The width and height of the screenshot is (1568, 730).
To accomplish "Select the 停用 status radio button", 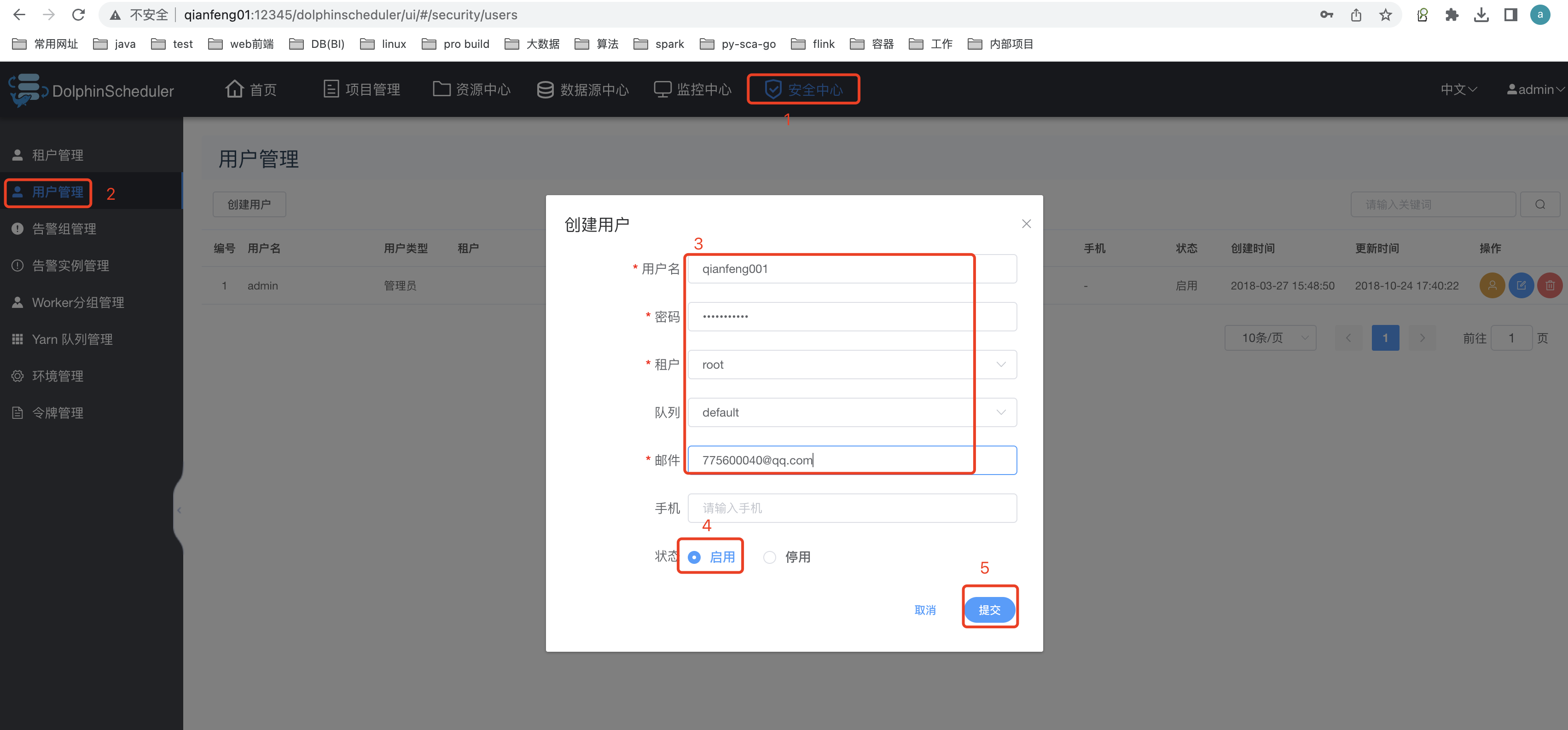I will pyautogui.click(x=769, y=556).
